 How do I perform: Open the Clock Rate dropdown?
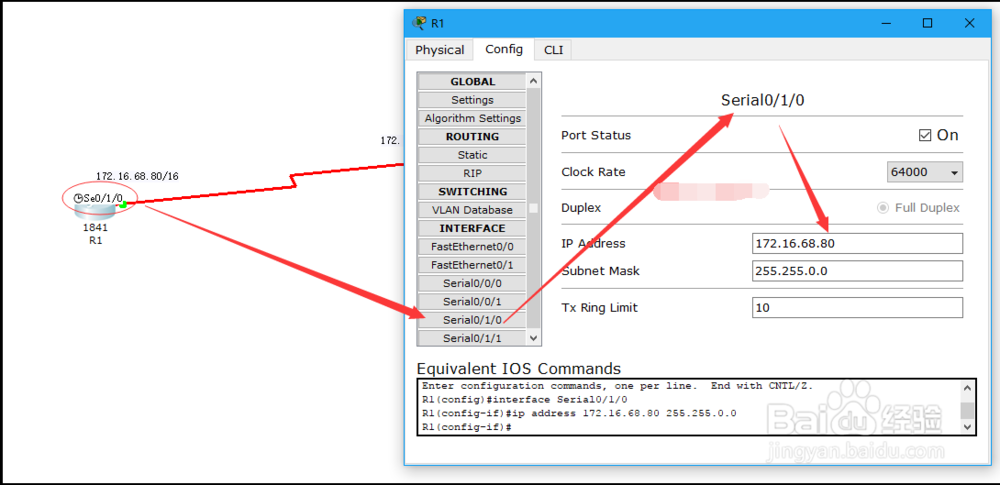click(925, 172)
